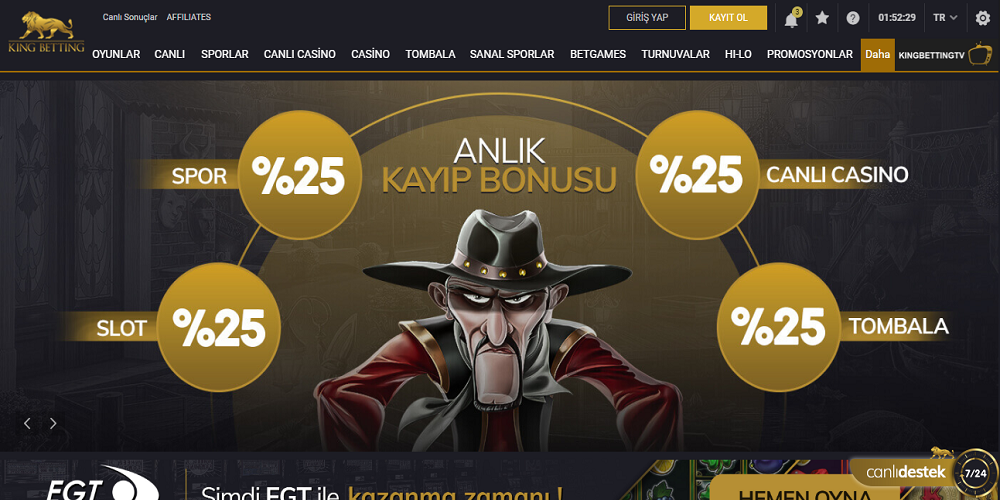This screenshot has width=1000, height=500.
Task: Open the settings gear icon
Action: click(983, 18)
